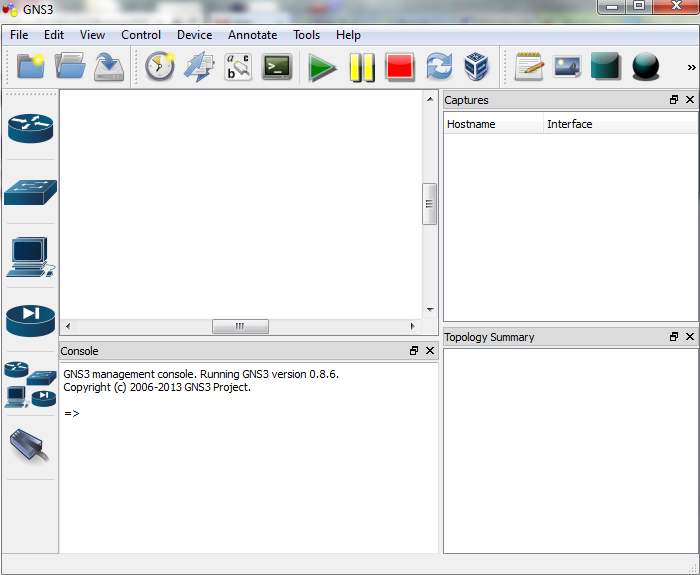Sort captures by Interface column header
Viewport: 700px width, 575px height.
coord(620,124)
